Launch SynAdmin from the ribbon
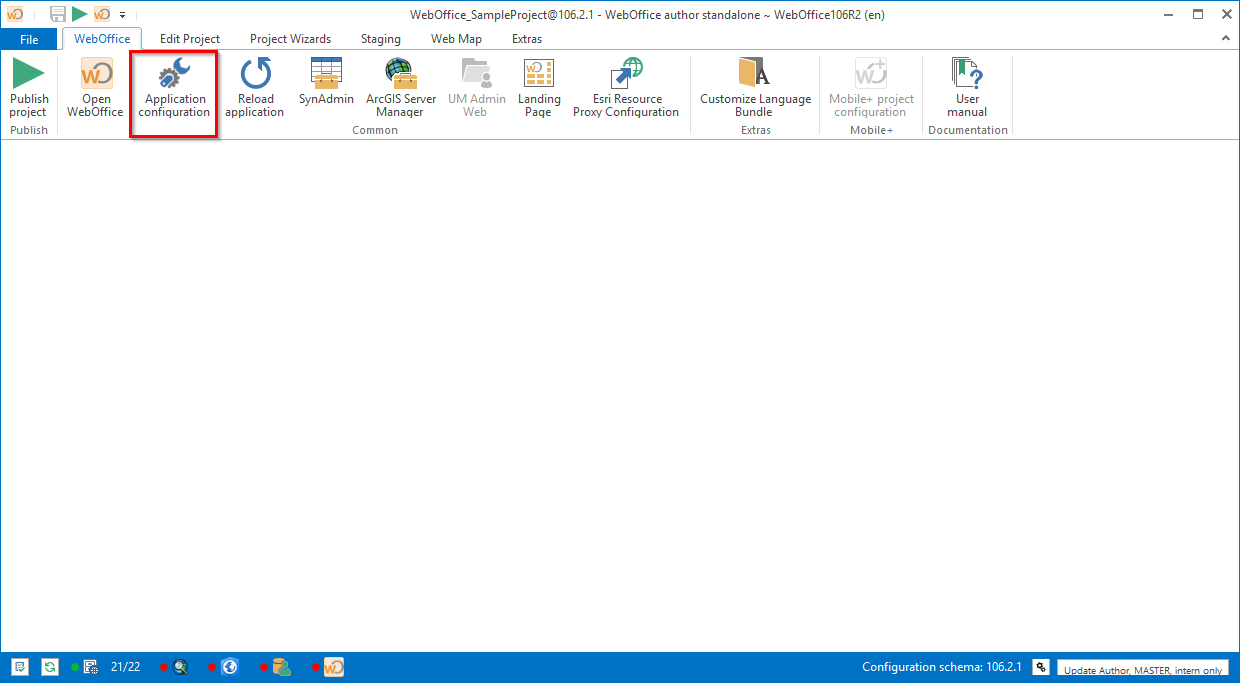Screen dimensions: 1240x683 [326, 90]
